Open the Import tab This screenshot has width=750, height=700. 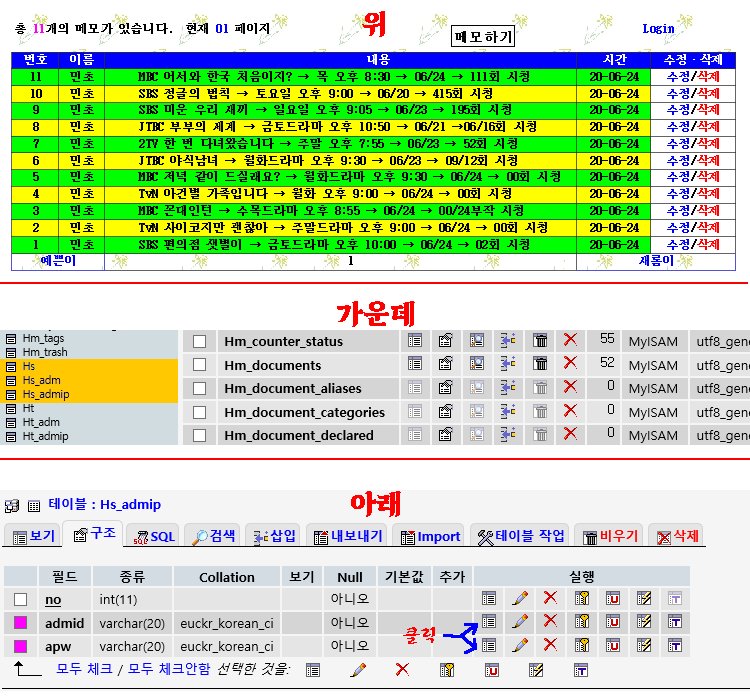point(430,536)
